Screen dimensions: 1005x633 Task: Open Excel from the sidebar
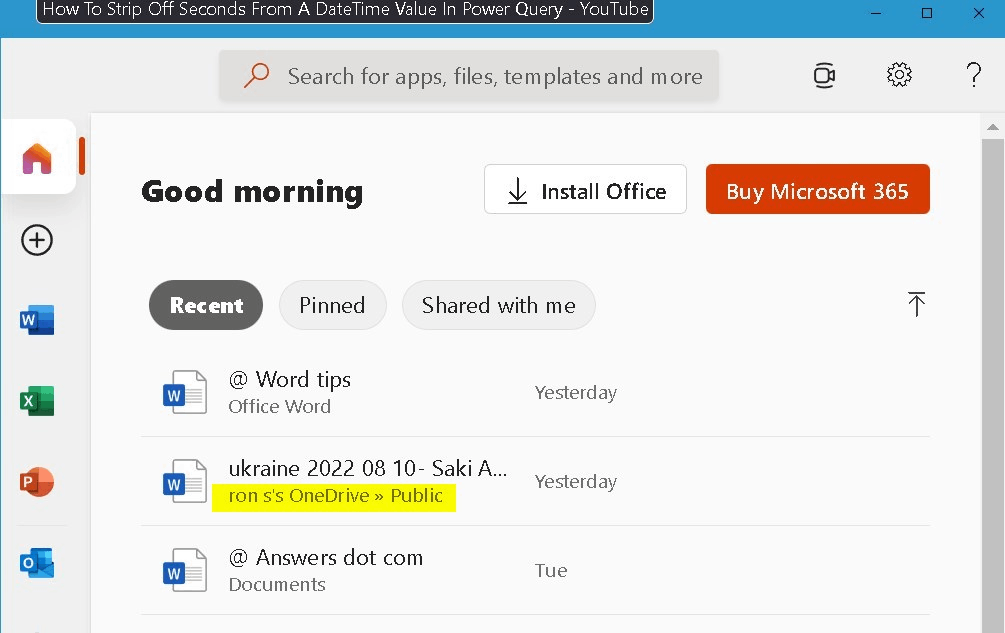pos(37,401)
